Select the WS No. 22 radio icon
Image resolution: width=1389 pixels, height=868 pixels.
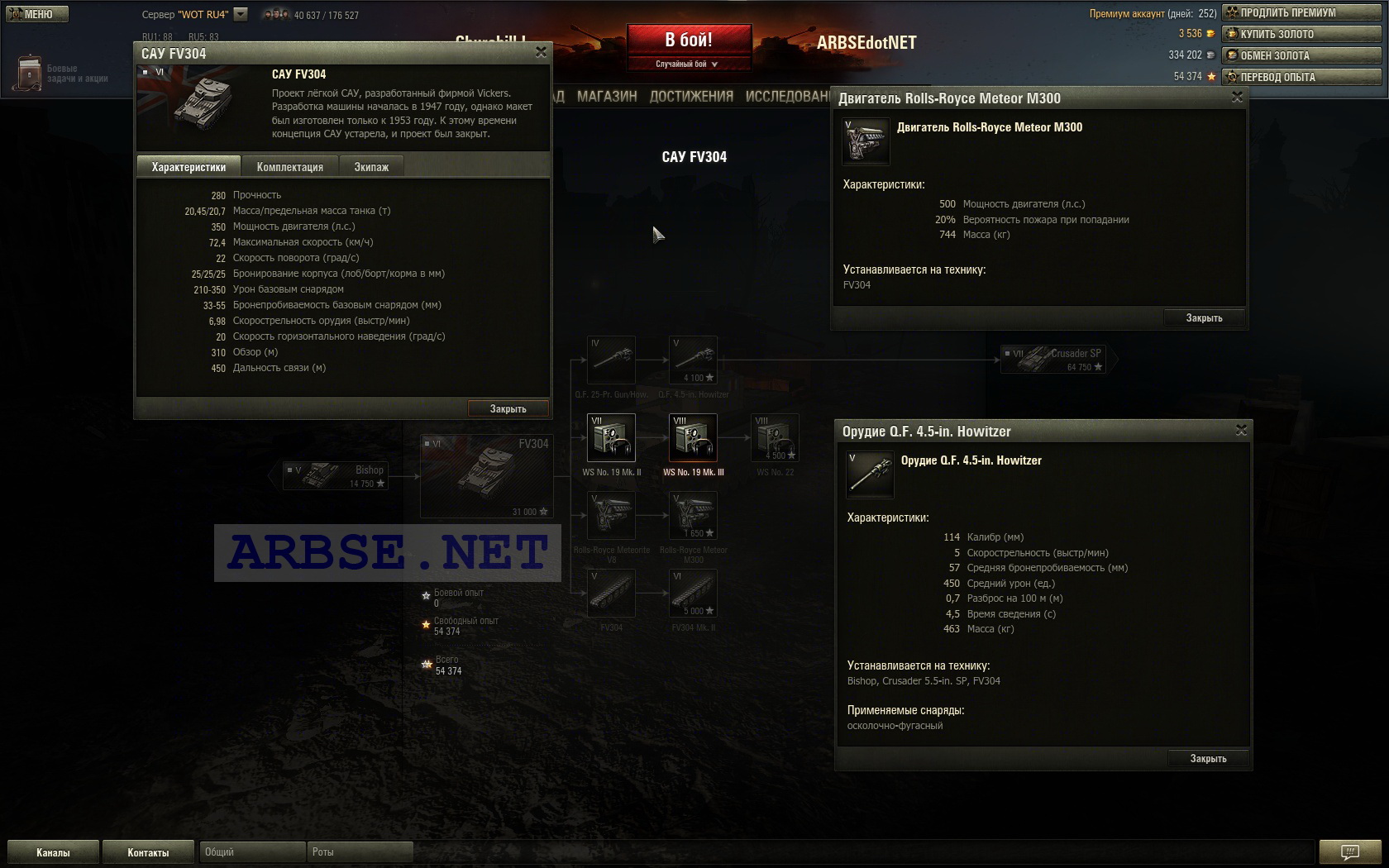coord(775,437)
